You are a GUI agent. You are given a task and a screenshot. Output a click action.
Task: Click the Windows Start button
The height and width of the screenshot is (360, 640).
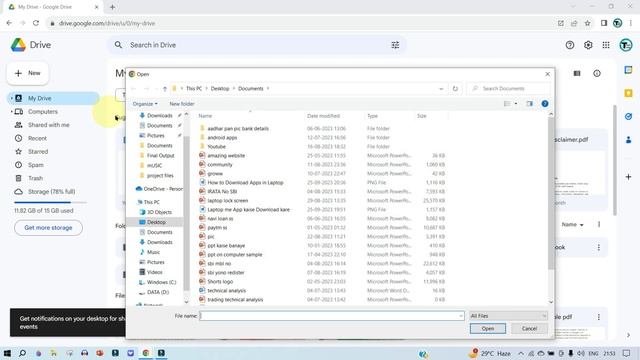tap(7, 353)
